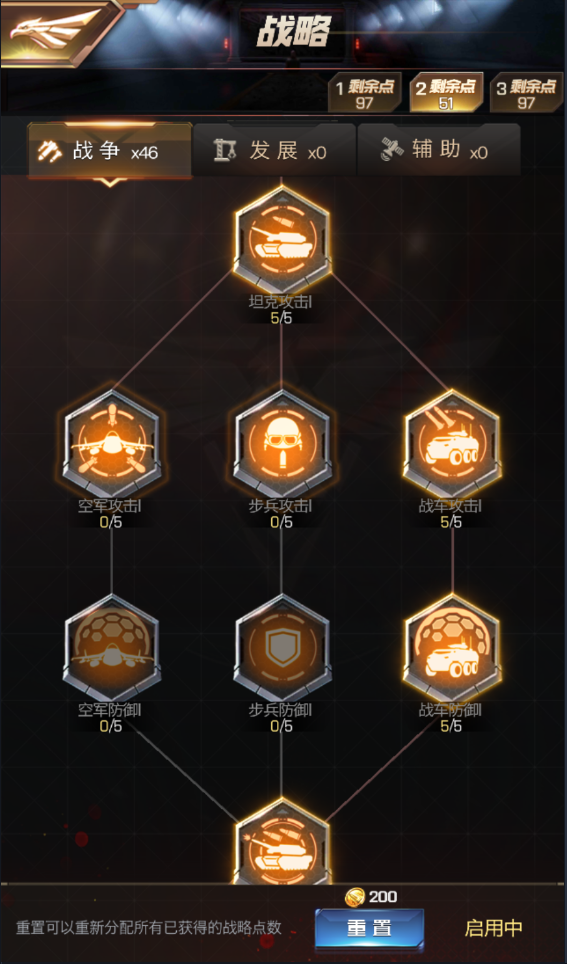Select strategy preset 1 with 97 points
Viewport: 567px width, 964px height.
(x=364, y=93)
